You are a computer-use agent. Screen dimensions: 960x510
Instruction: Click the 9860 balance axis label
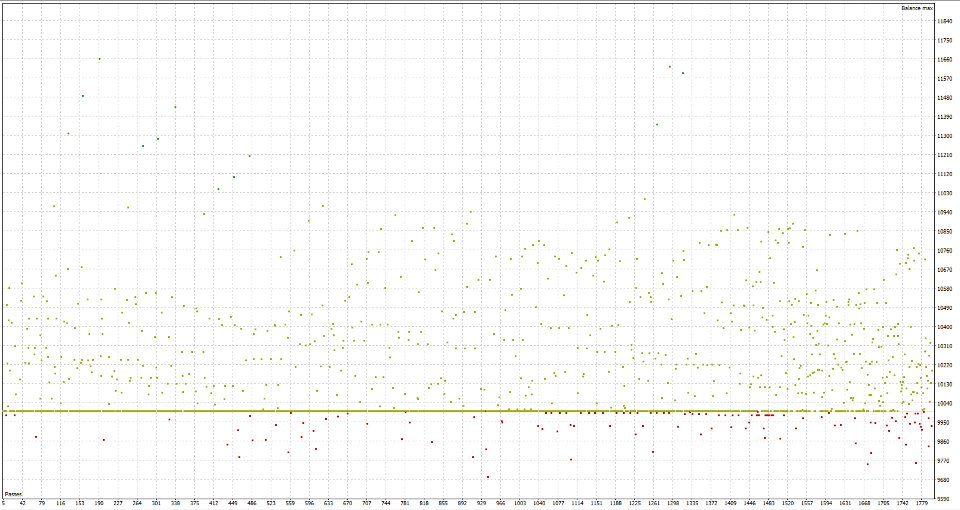[x=943, y=441]
